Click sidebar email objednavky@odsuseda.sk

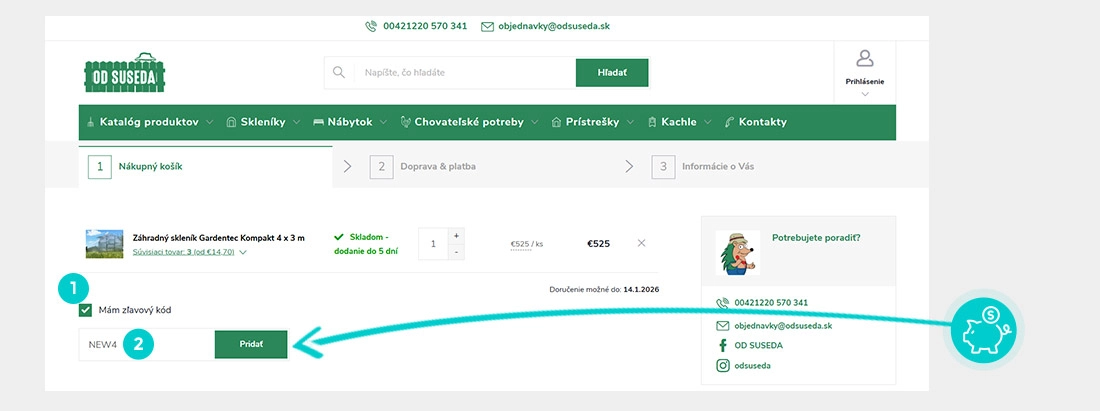[784, 325]
